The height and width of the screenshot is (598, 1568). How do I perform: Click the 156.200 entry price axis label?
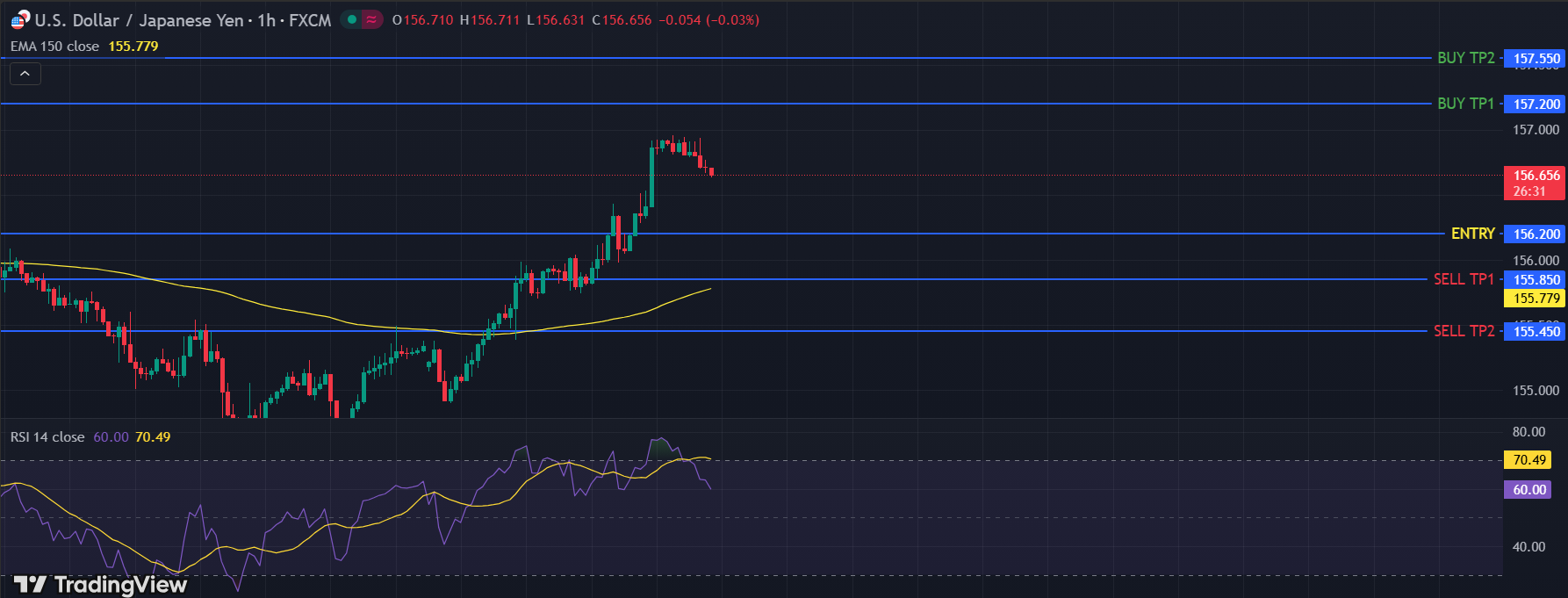click(1535, 234)
